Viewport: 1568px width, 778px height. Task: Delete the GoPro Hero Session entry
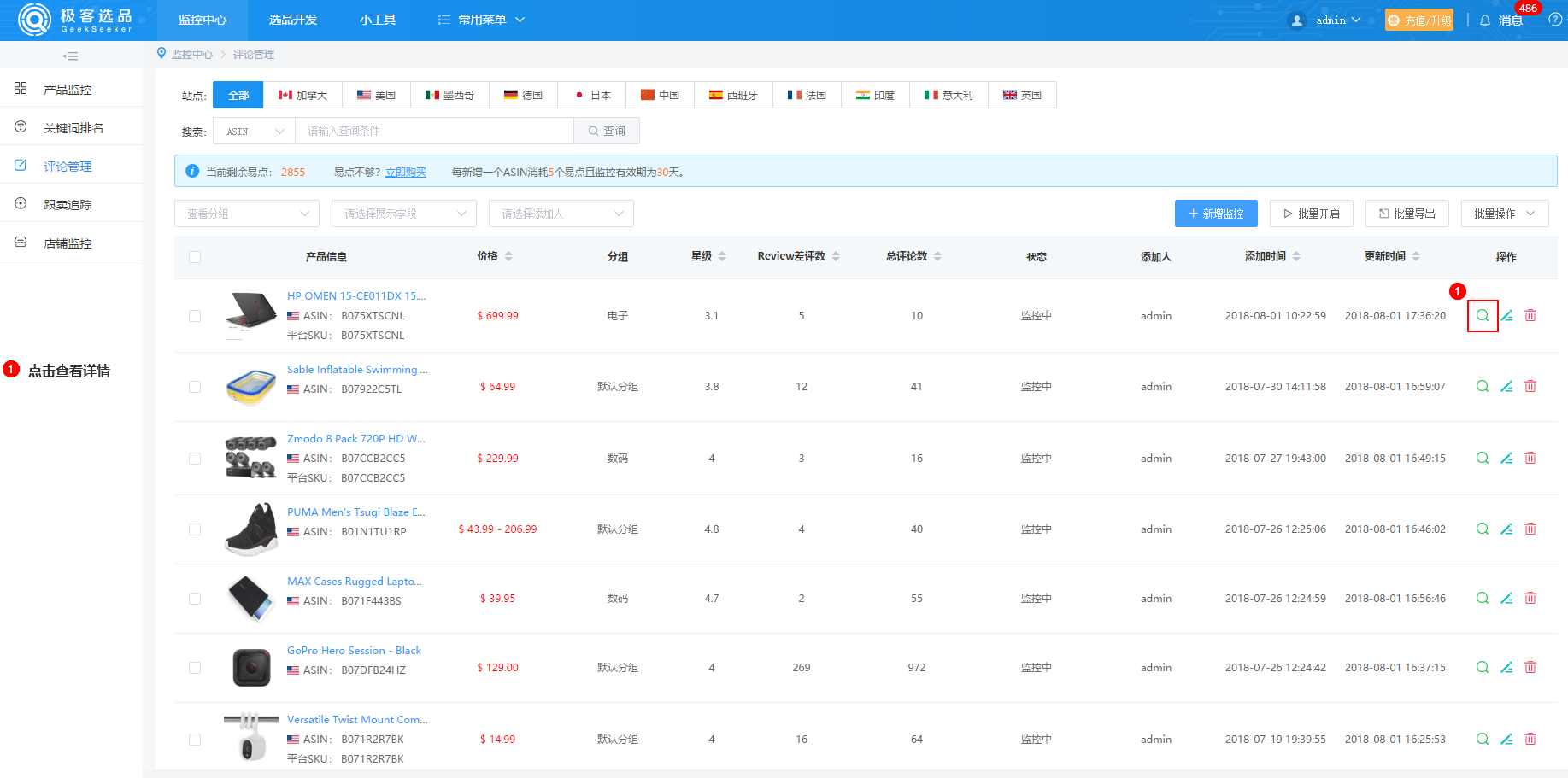[1530, 668]
